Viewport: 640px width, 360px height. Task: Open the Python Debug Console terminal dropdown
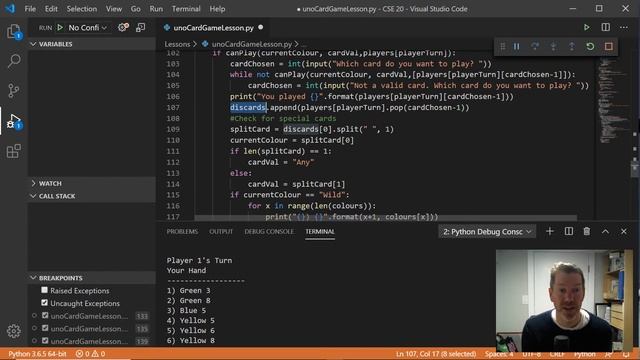487,231
